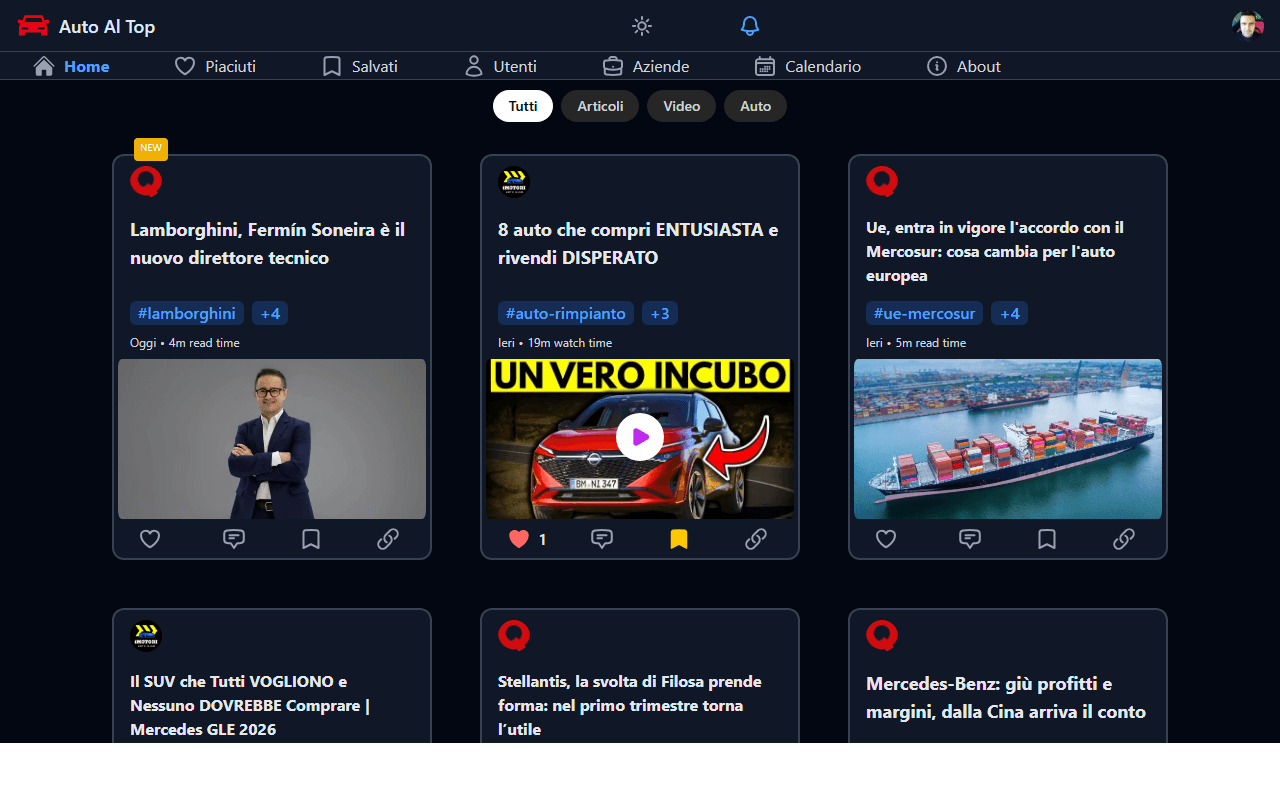
Task: Bookmark the Lamborghini article
Action: pyautogui.click(x=311, y=539)
